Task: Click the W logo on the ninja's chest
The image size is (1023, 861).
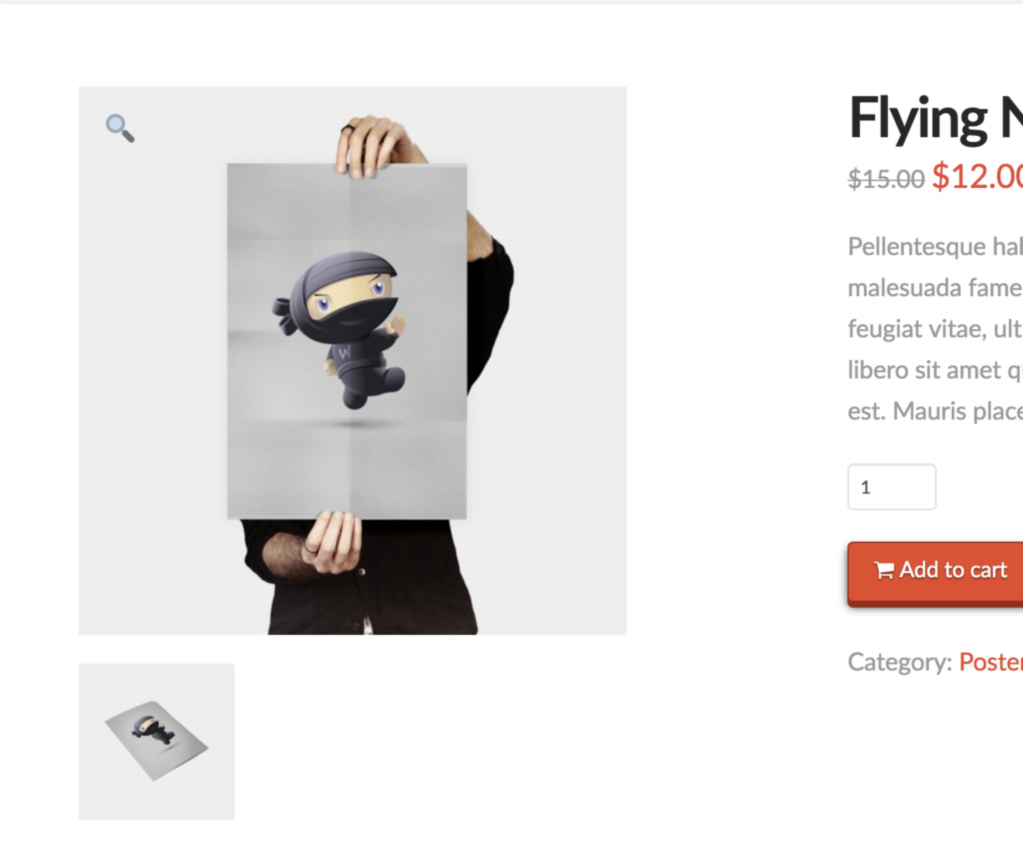Action: (344, 352)
